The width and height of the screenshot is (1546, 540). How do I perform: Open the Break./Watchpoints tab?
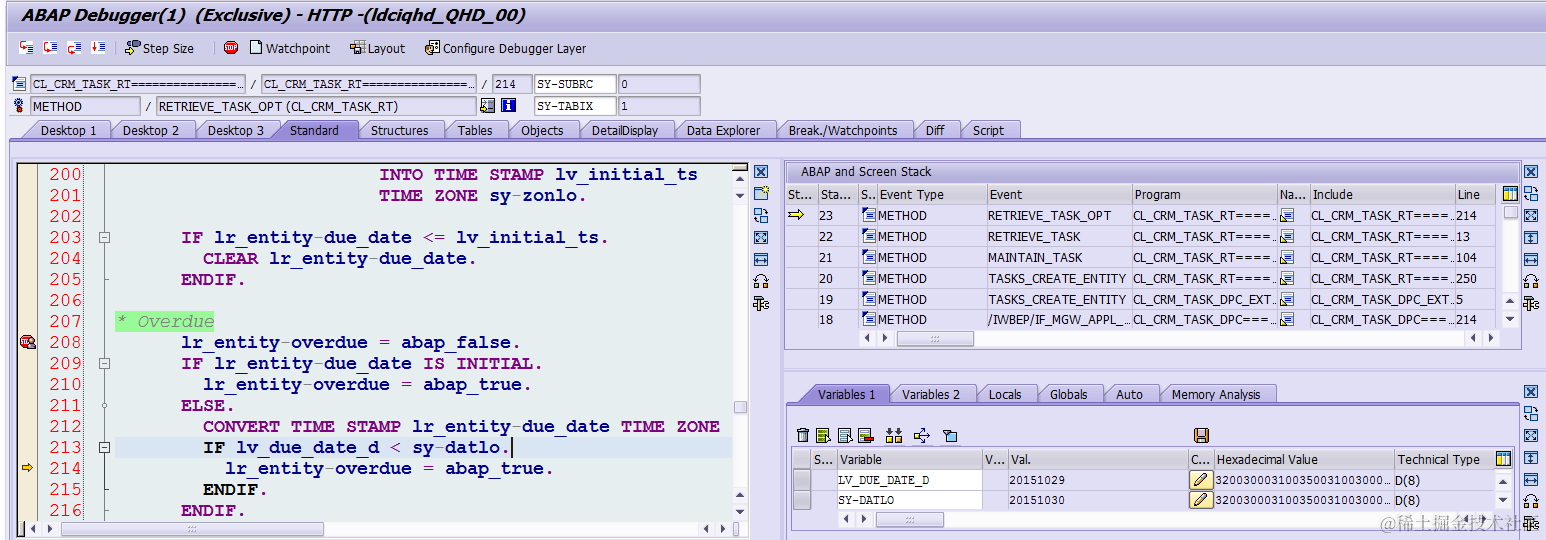click(843, 130)
